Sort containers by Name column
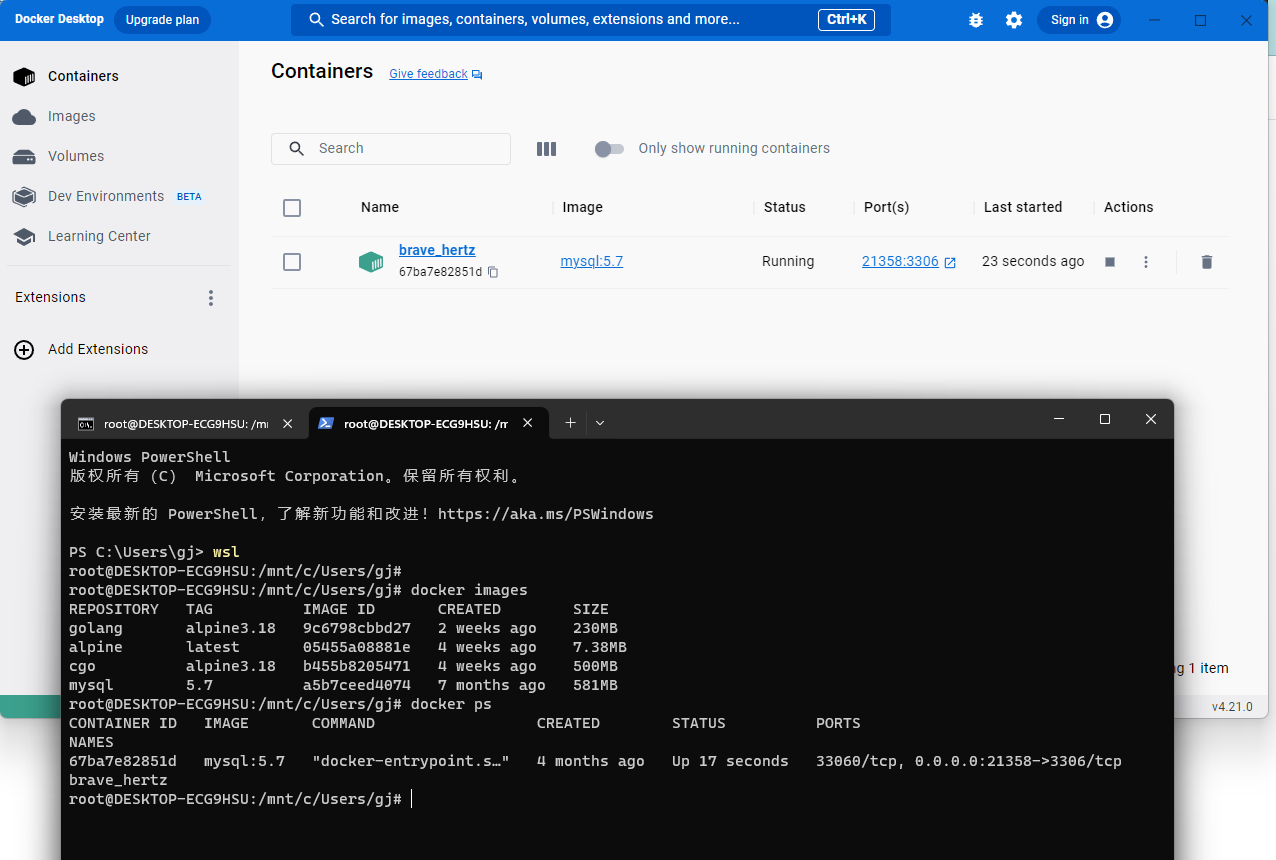The width and height of the screenshot is (1276, 860). click(380, 207)
